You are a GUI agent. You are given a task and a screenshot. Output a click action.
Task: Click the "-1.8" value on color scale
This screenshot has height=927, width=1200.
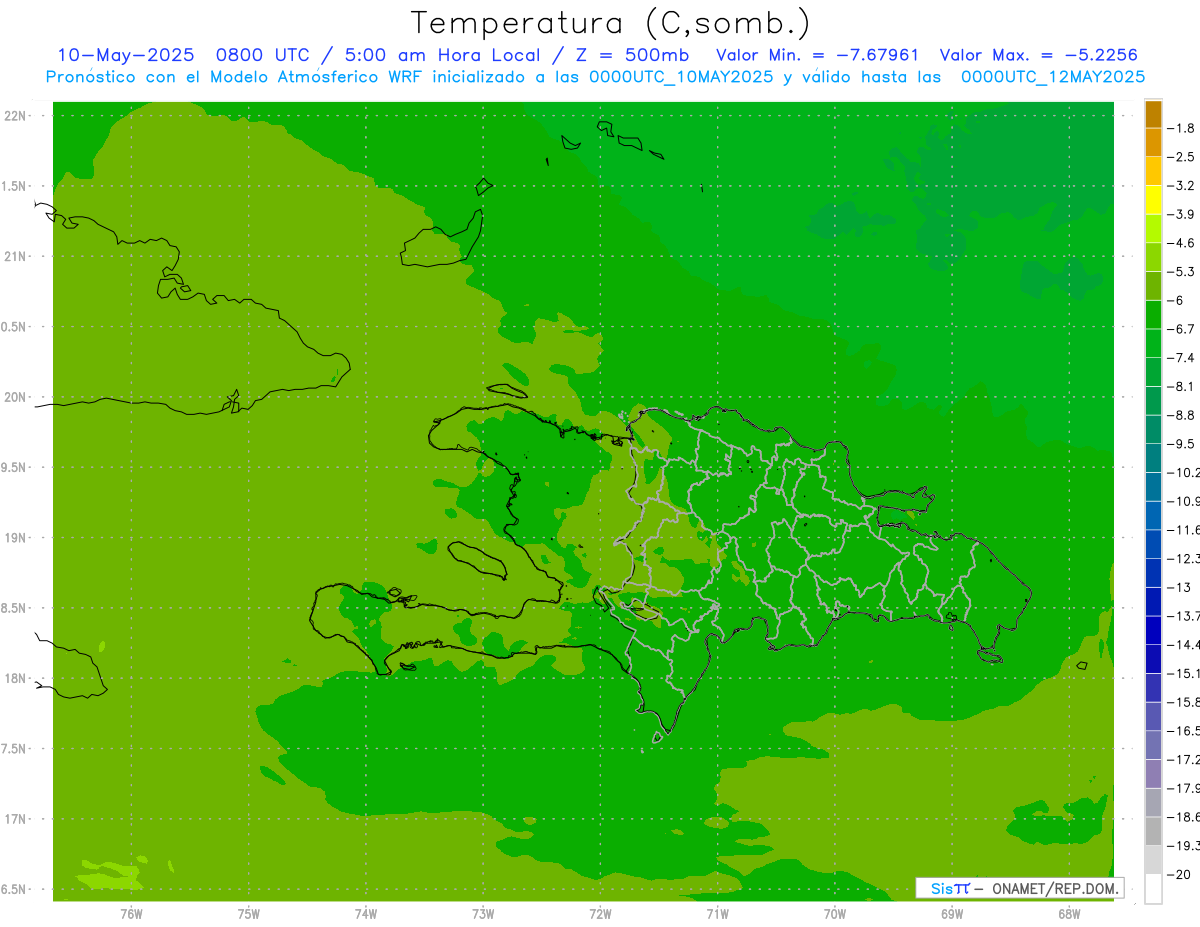click(1182, 128)
